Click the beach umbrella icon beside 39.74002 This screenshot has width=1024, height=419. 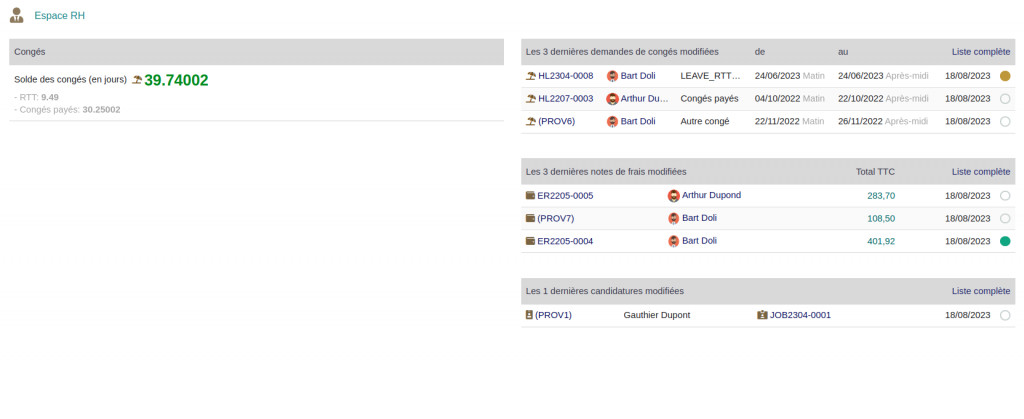[x=137, y=80]
